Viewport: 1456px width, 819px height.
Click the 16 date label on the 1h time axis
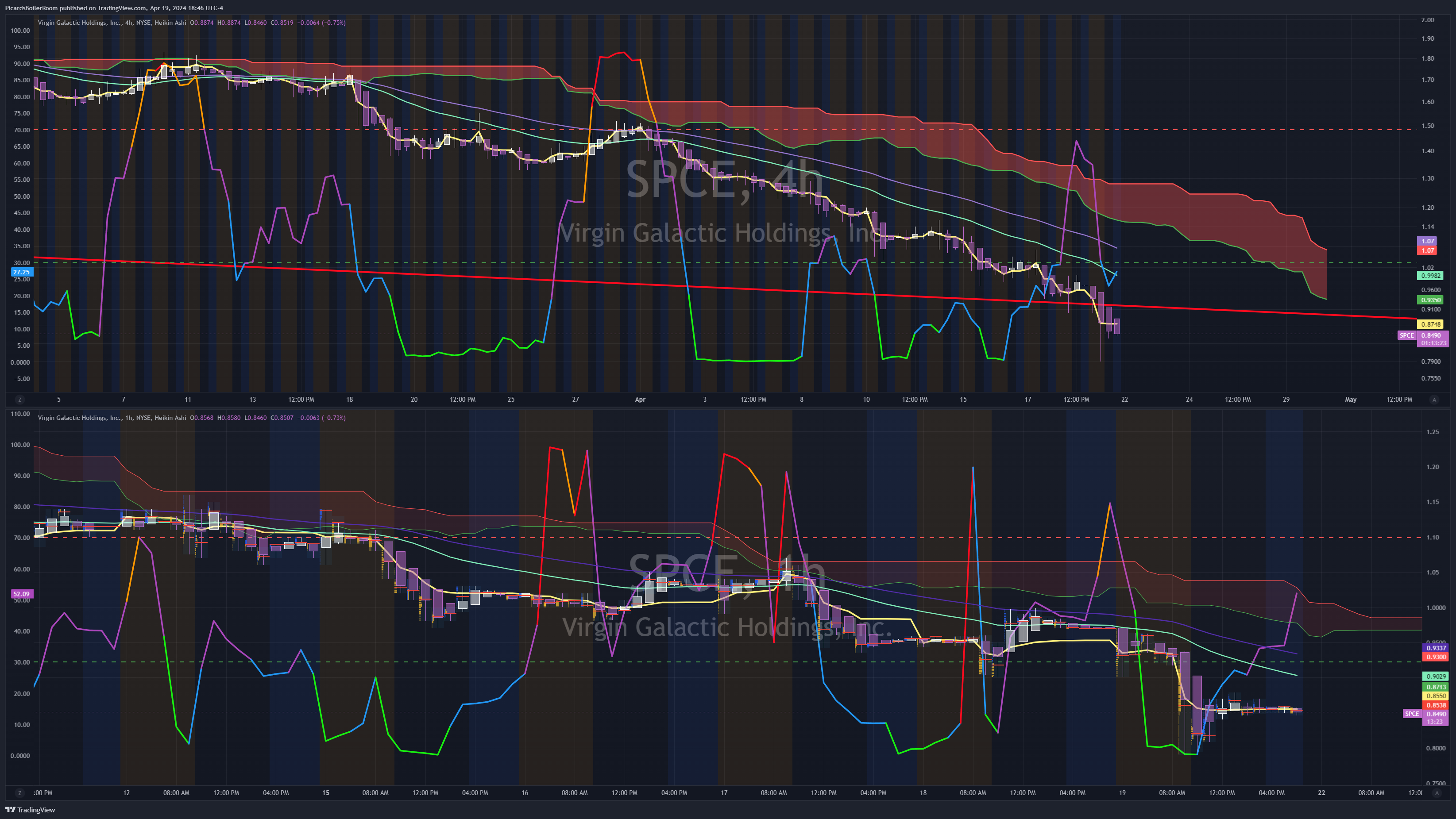click(525, 793)
